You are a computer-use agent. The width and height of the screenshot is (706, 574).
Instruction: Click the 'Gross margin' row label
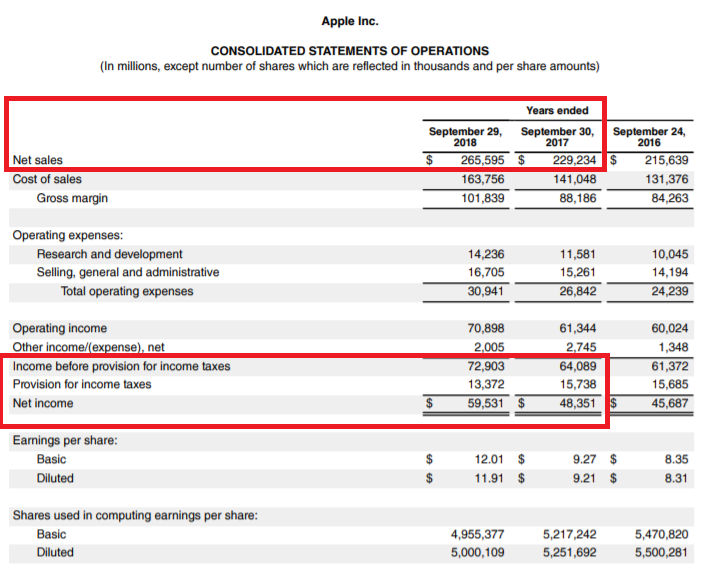pyautogui.click(x=72, y=198)
